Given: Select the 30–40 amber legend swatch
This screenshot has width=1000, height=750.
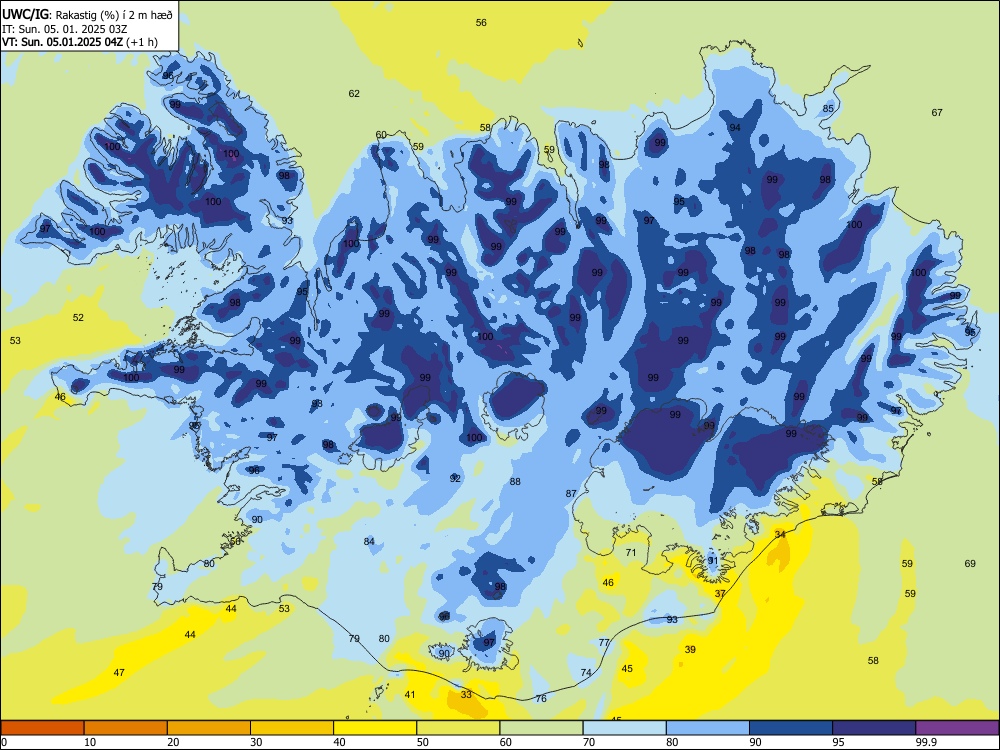Looking at the screenshot, I should [292, 728].
